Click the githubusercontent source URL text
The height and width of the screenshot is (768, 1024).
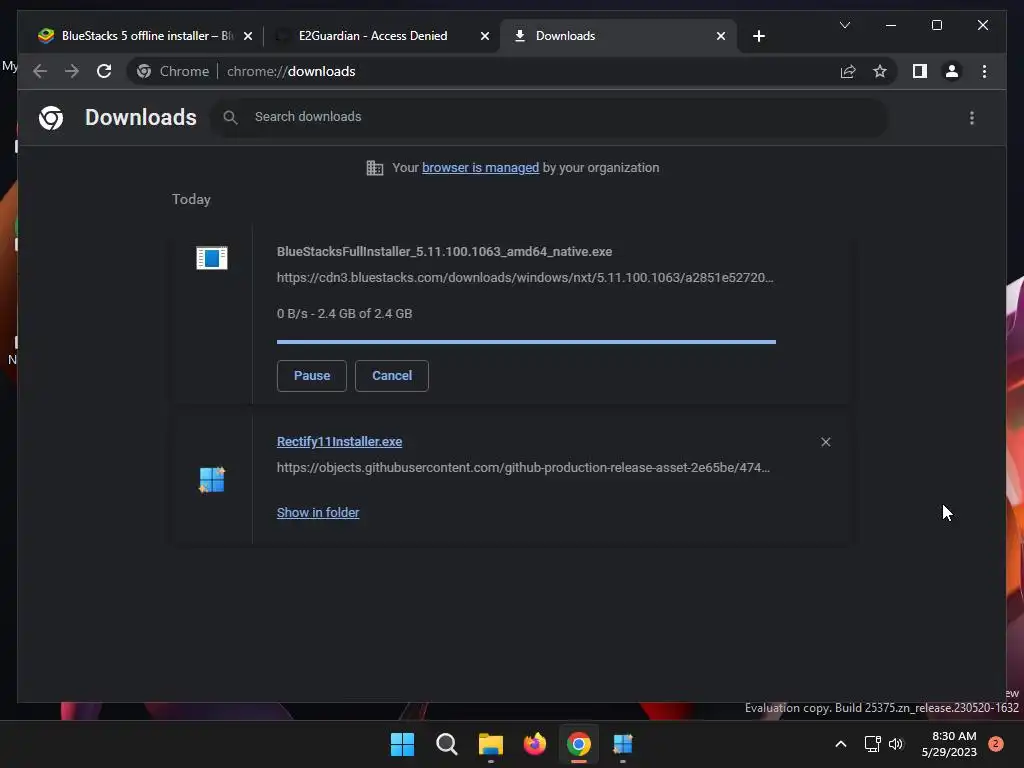pyautogui.click(x=523, y=468)
